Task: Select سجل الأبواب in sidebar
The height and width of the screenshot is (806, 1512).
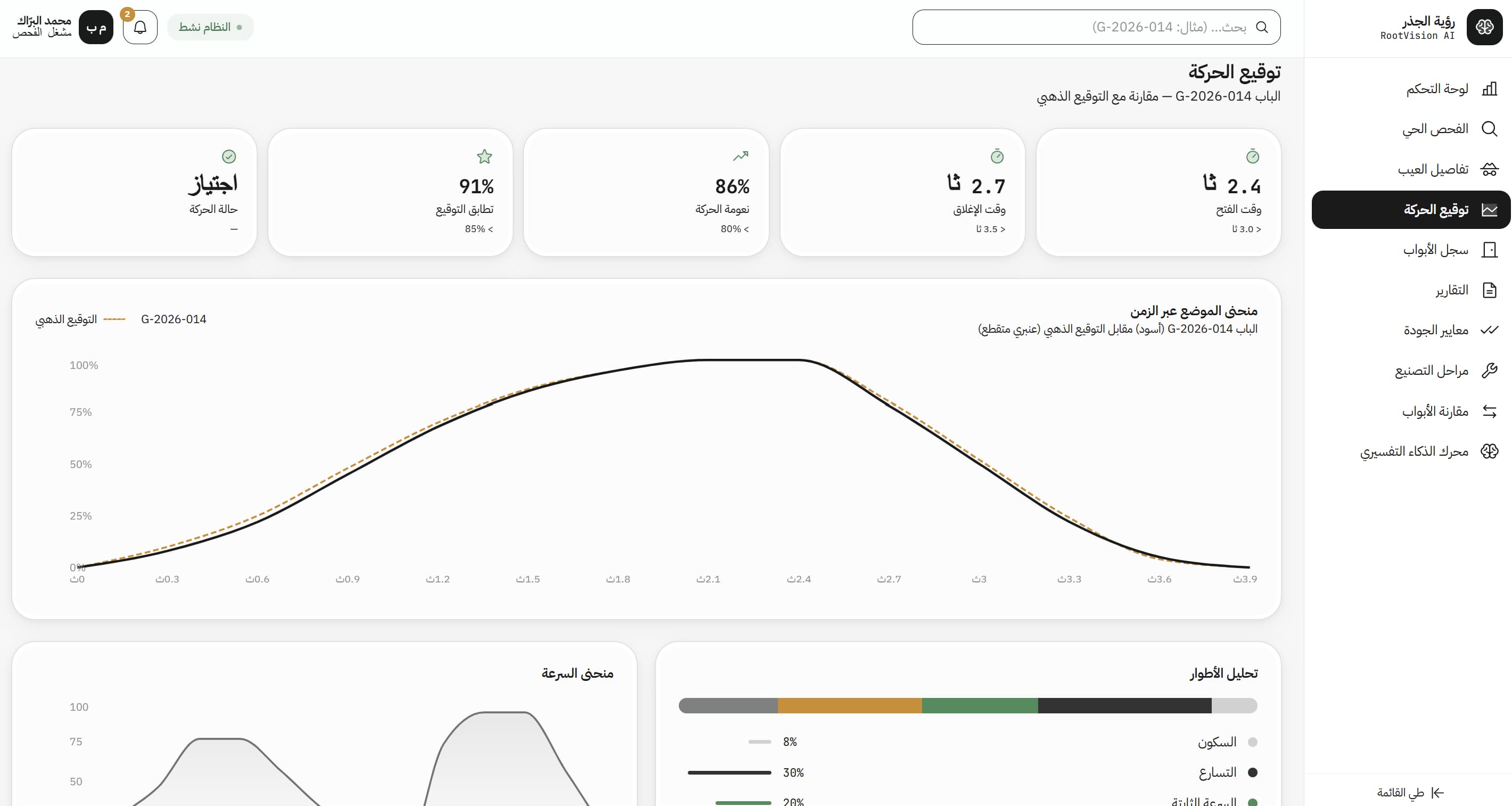Action: [1410, 250]
